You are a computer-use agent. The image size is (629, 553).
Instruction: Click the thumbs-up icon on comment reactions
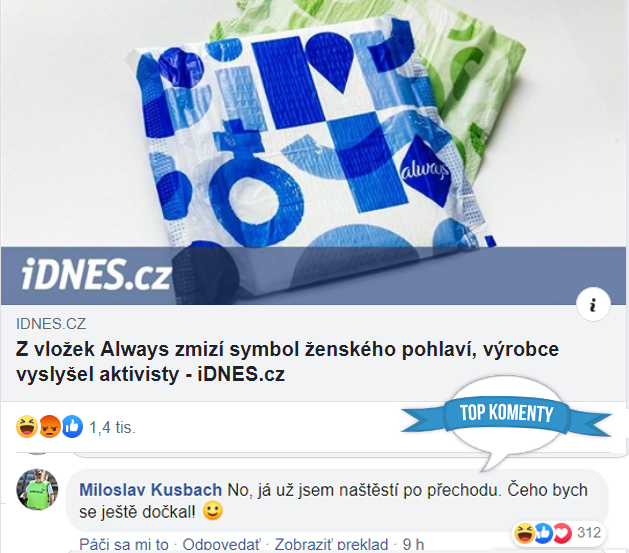coord(544,533)
